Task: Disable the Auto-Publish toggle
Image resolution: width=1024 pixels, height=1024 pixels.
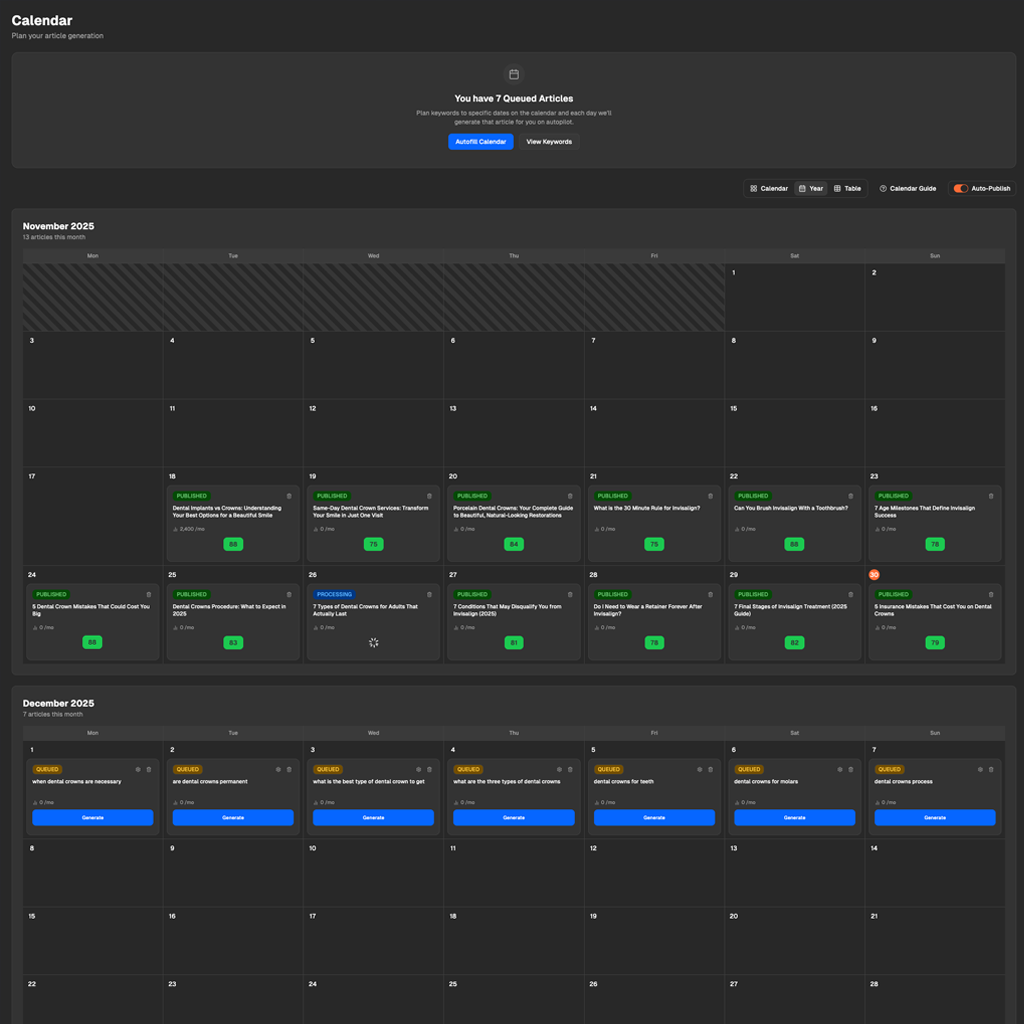Action: 962,188
